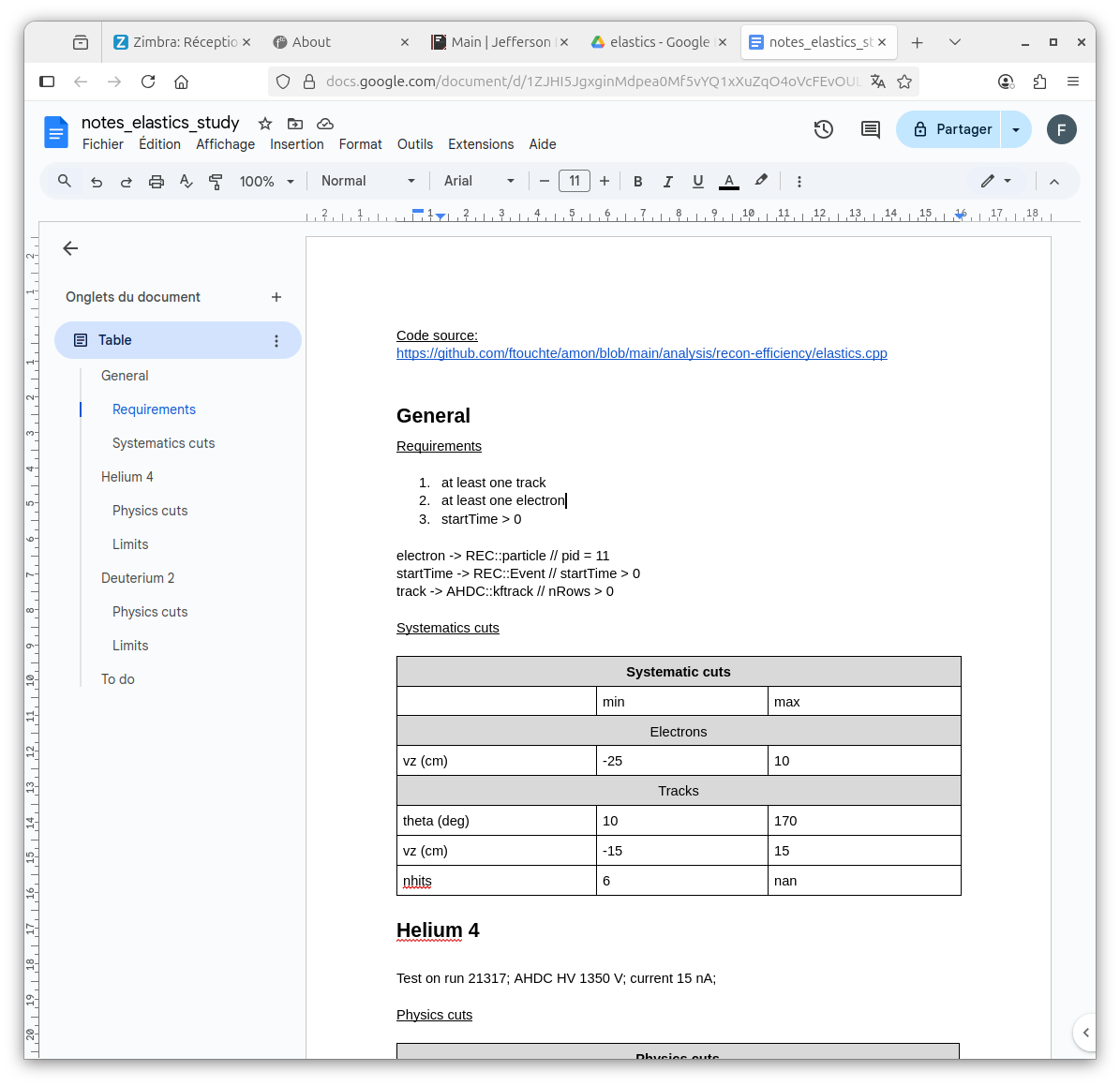Open the highlight color picker
This screenshot has width=1120, height=1086.
coord(761,181)
